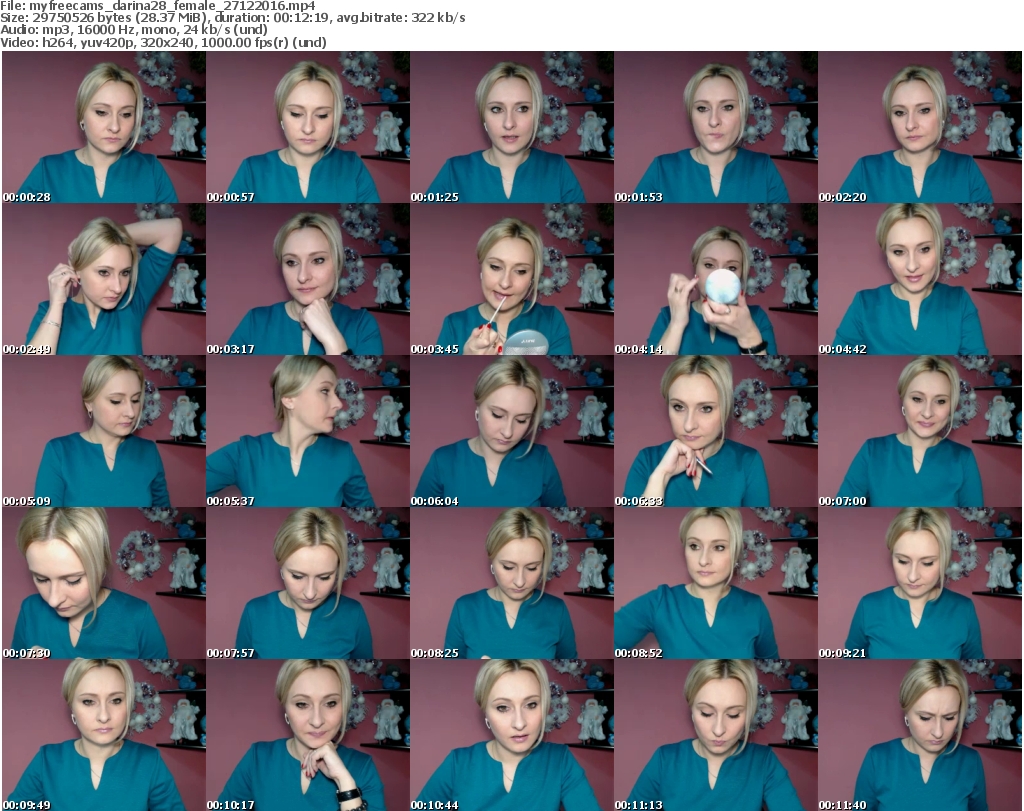Click the 00:10:44 thumbnail

tap(511, 735)
